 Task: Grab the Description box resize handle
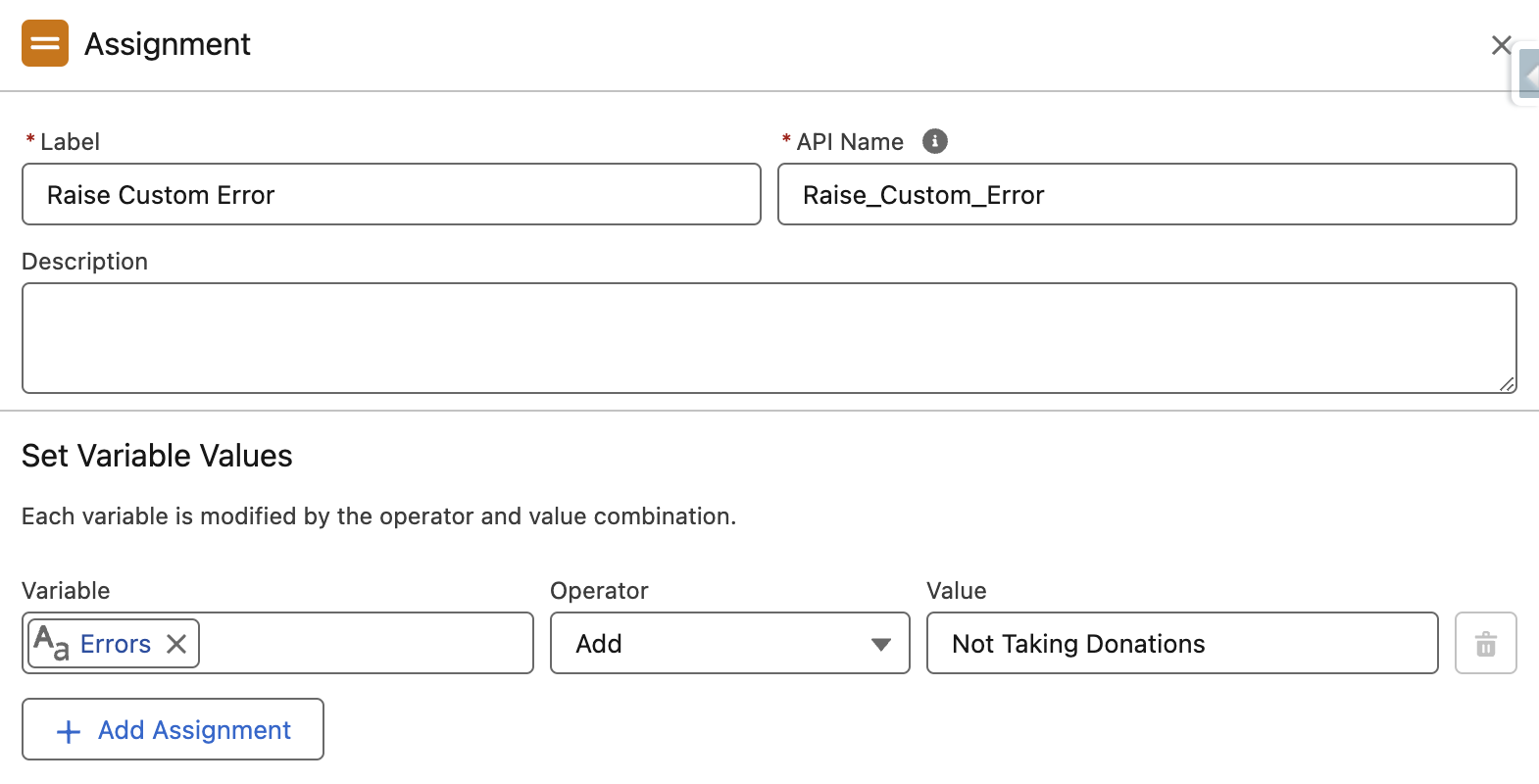coord(1507,384)
